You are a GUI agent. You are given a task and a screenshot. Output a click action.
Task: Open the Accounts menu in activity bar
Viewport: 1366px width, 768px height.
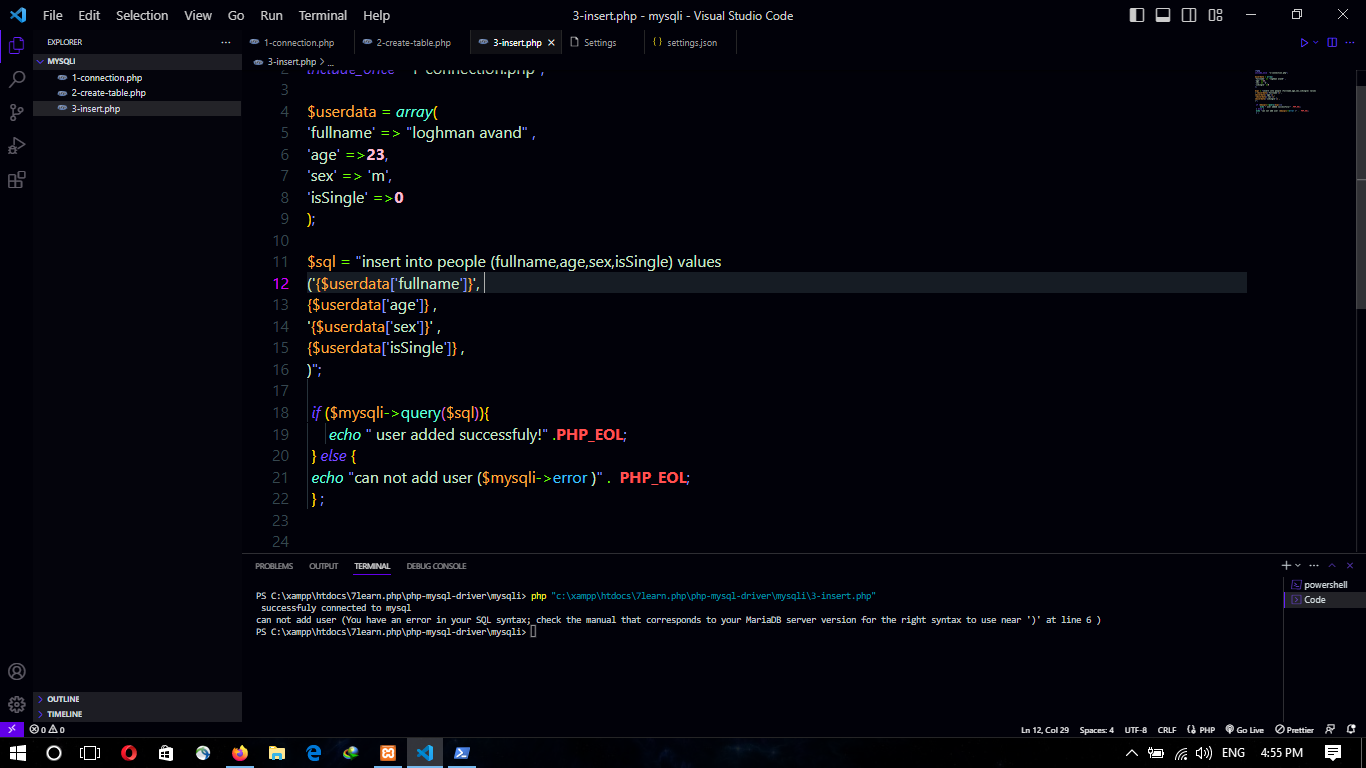(x=16, y=671)
